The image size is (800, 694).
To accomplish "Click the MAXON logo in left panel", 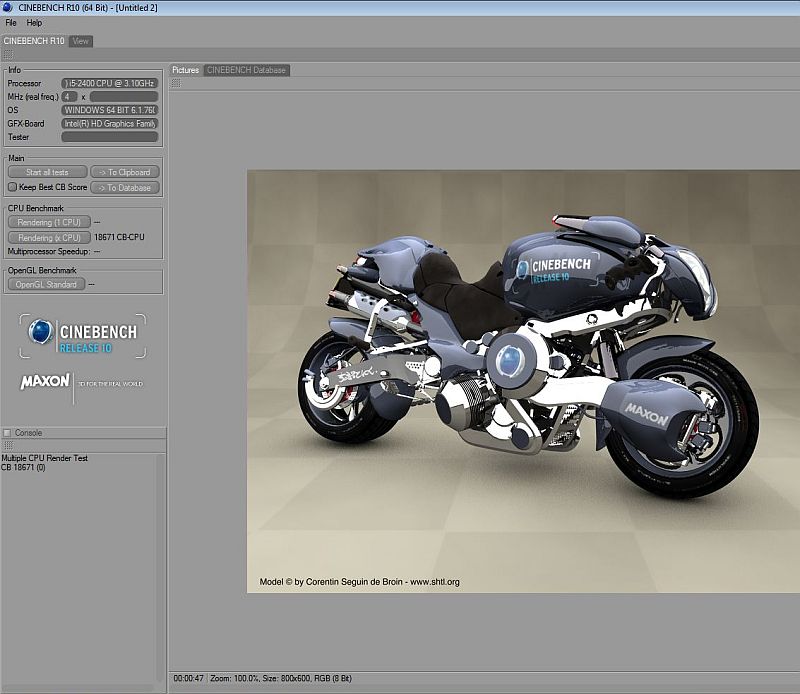I will point(45,381).
